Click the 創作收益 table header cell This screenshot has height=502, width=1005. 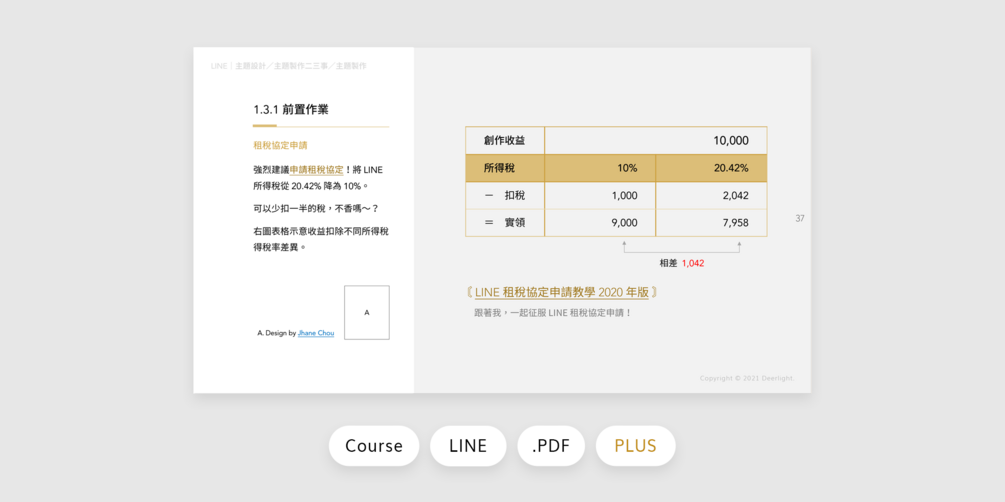505,140
